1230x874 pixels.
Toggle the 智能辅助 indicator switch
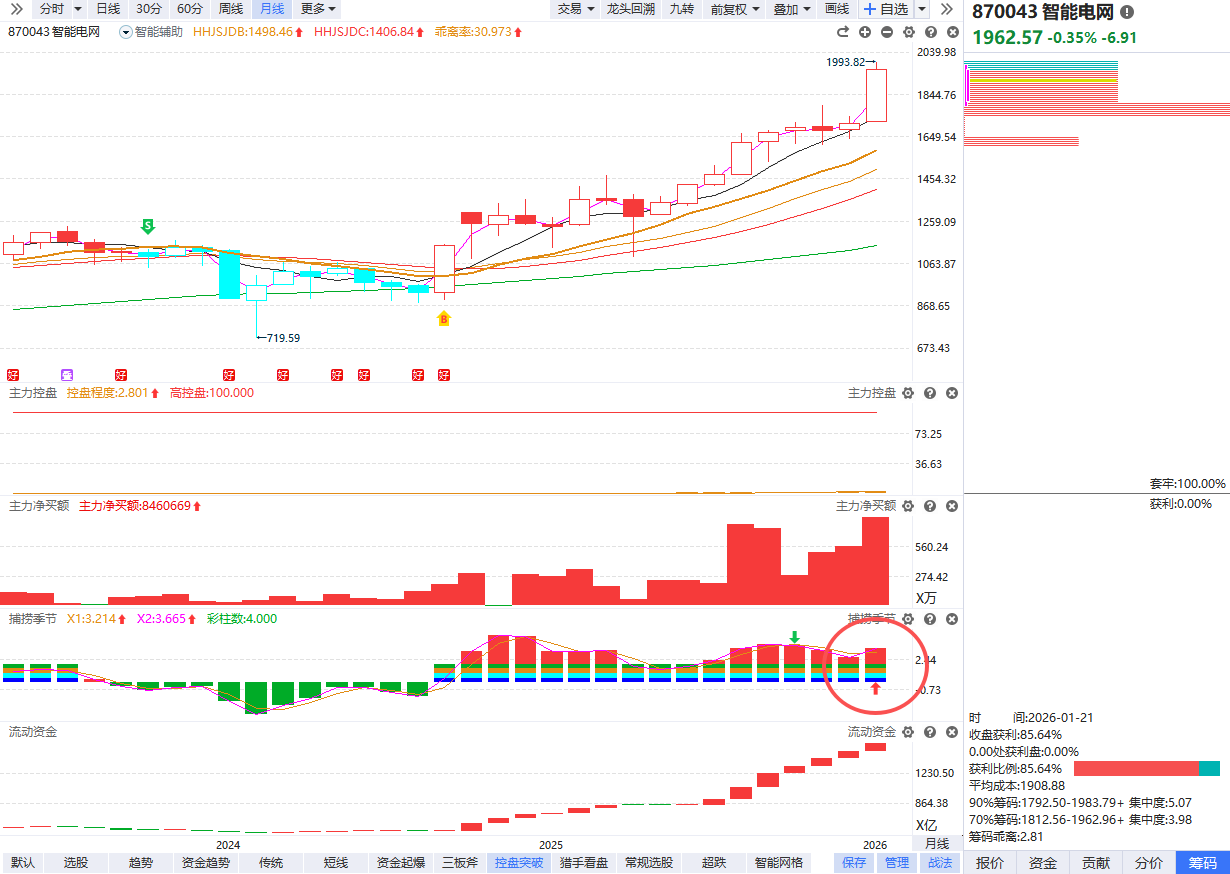tap(126, 32)
